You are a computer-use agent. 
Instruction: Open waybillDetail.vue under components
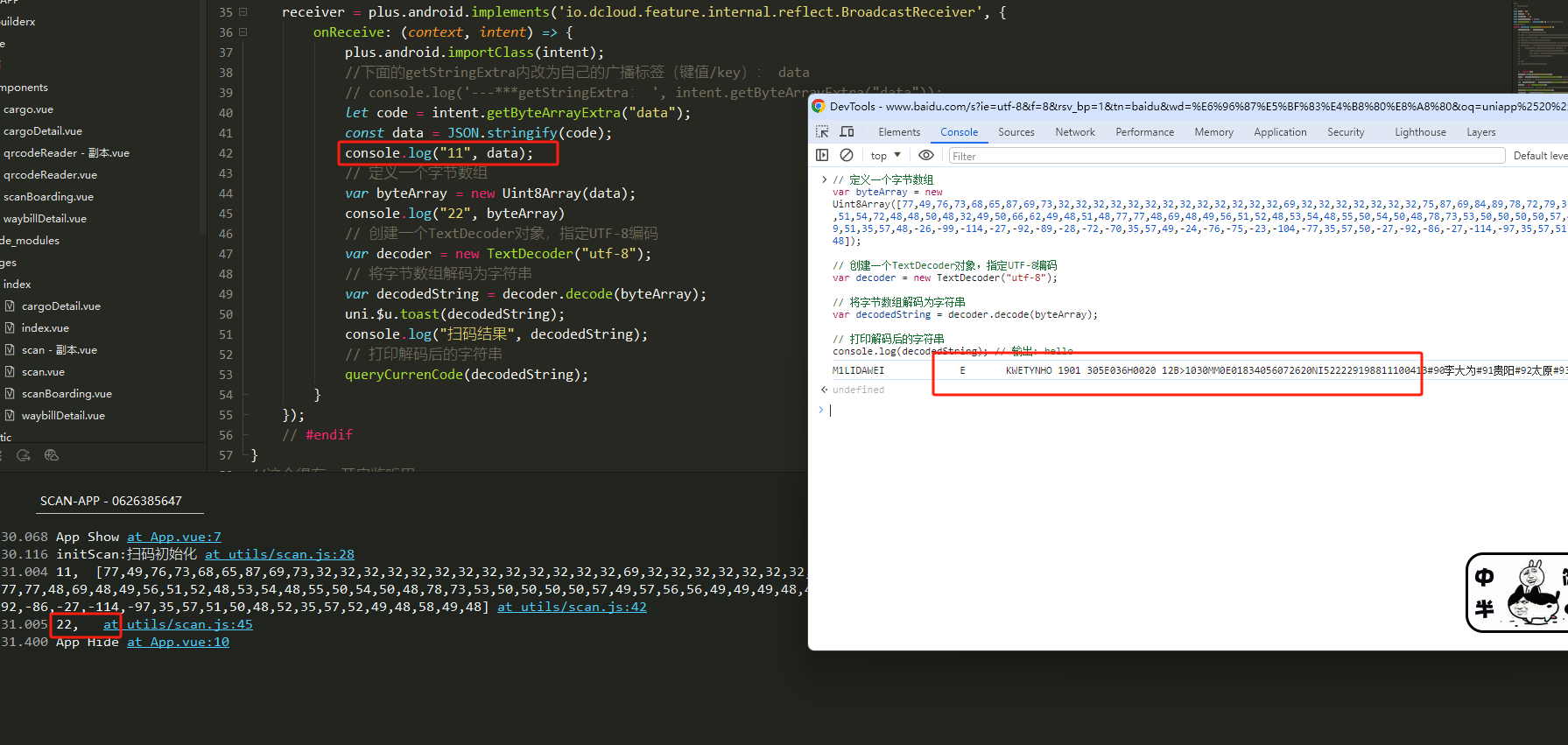click(x=45, y=219)
